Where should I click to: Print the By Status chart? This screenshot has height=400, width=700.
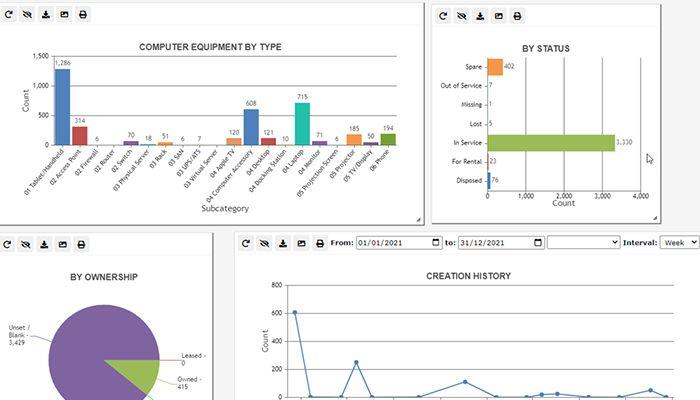click(517, 16)
